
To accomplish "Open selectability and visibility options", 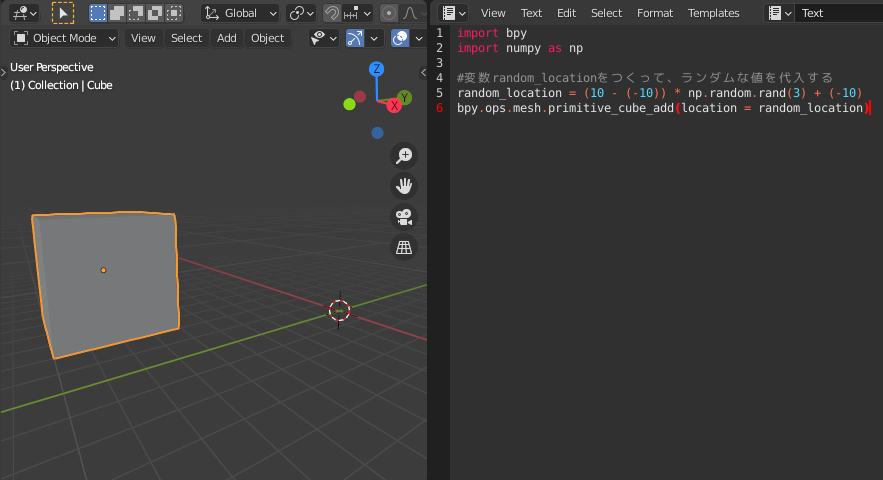I will [x=324, y=38].
